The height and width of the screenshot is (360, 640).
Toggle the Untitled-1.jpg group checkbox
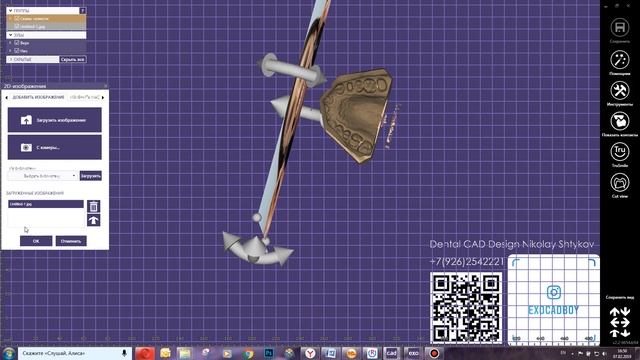(x=17, y=26)
